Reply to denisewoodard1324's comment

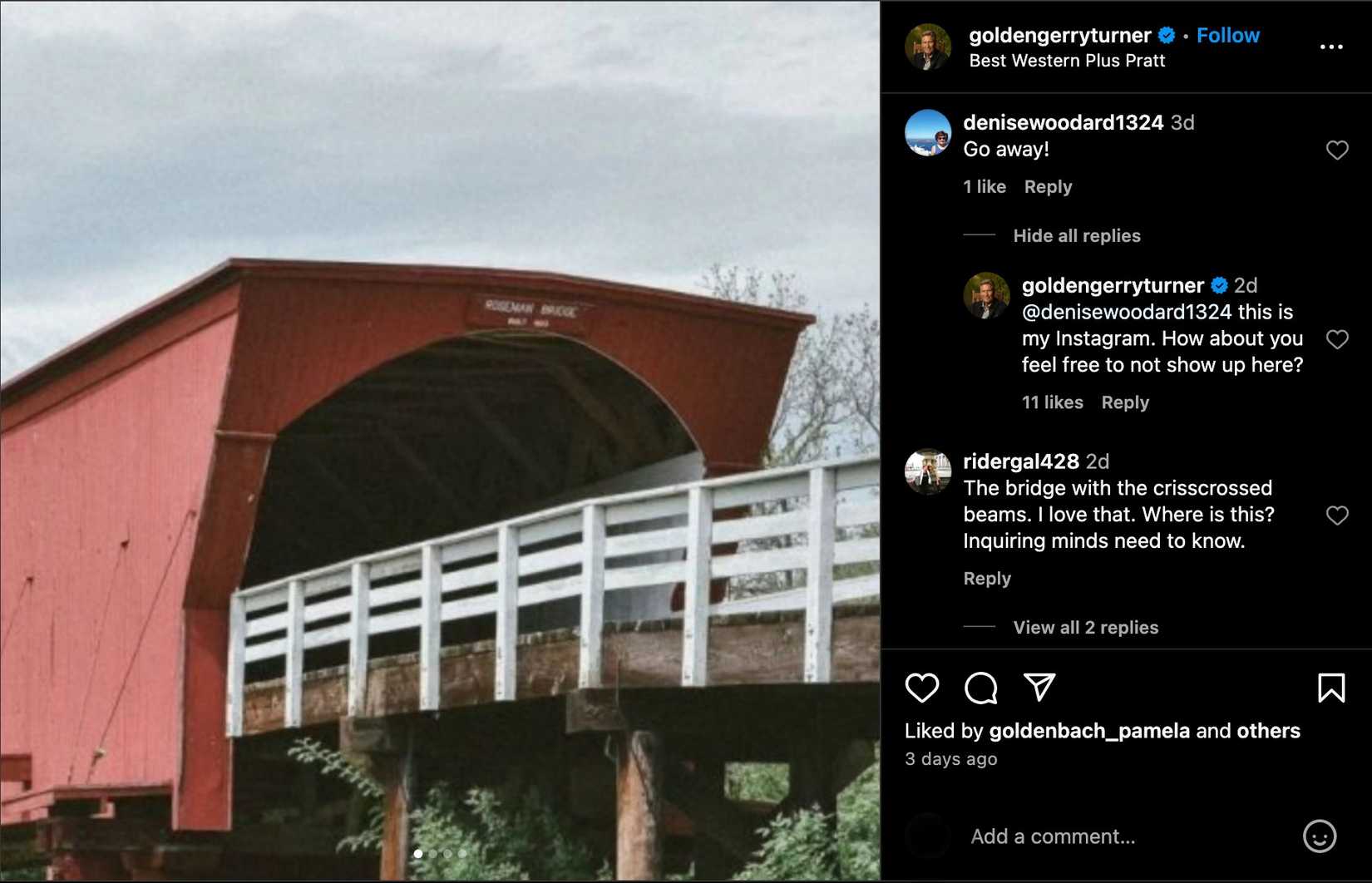click(x=1048, y=187)
